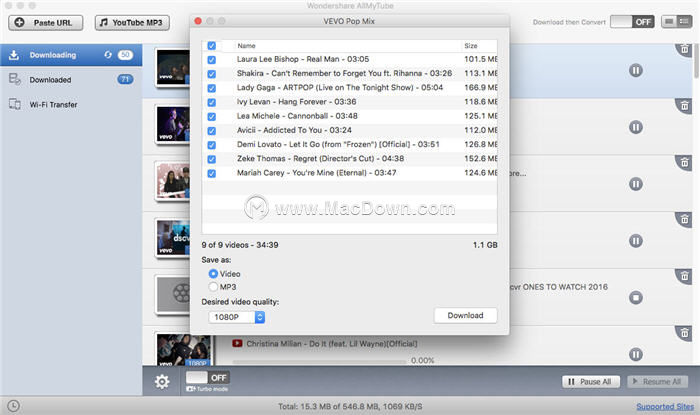Image resolution: width=700 pixels, height=415 pixels.
Task: Open the scheduler clock icon in the status bar
Action: pos(13,406)
